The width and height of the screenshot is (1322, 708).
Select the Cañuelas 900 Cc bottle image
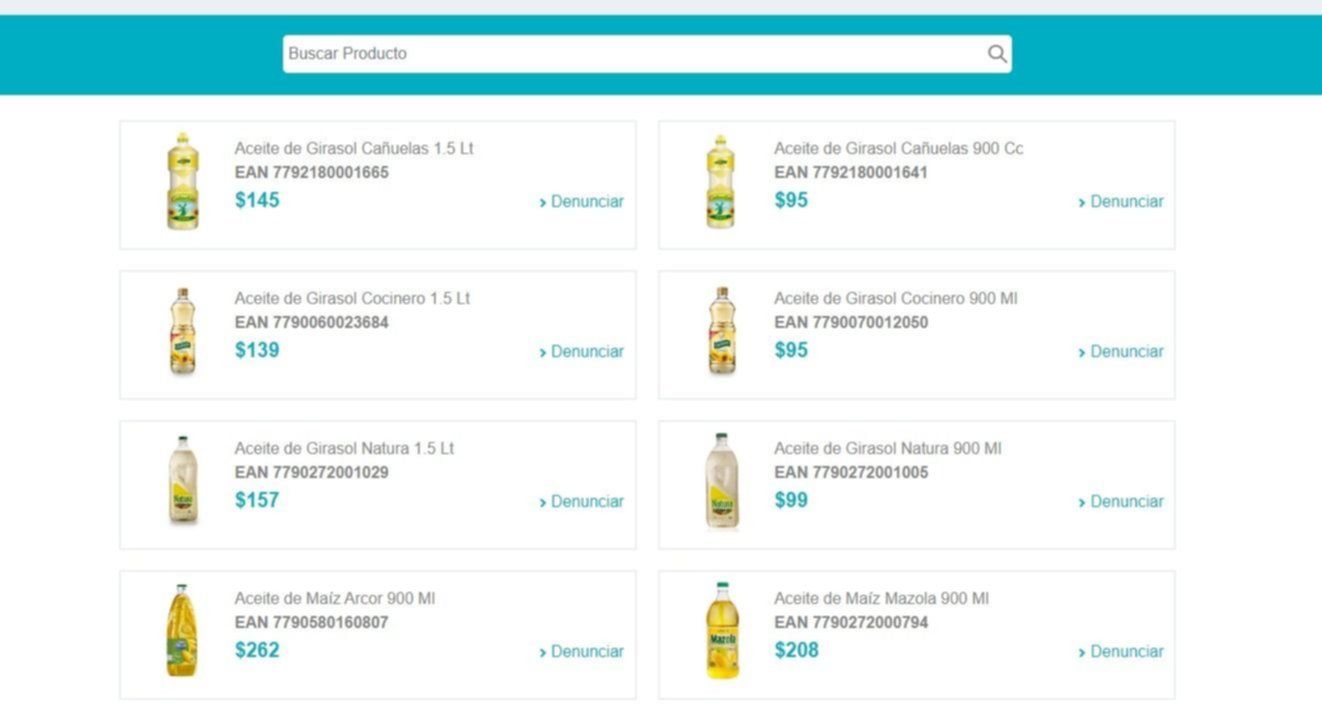pos(720,182)
